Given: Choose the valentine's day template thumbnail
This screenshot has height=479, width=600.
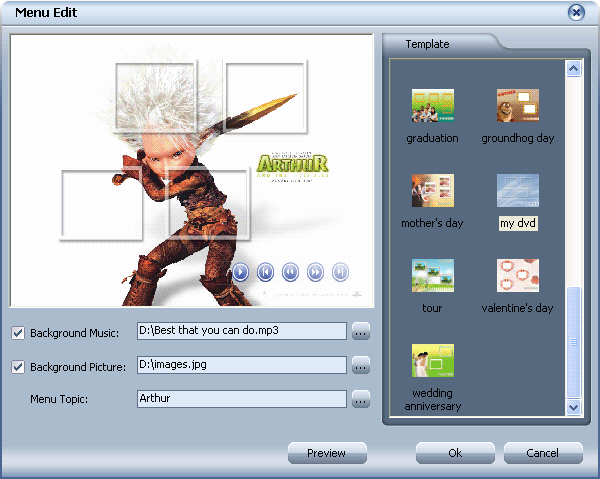Looking at the screenshot, I should click(518, 275).
